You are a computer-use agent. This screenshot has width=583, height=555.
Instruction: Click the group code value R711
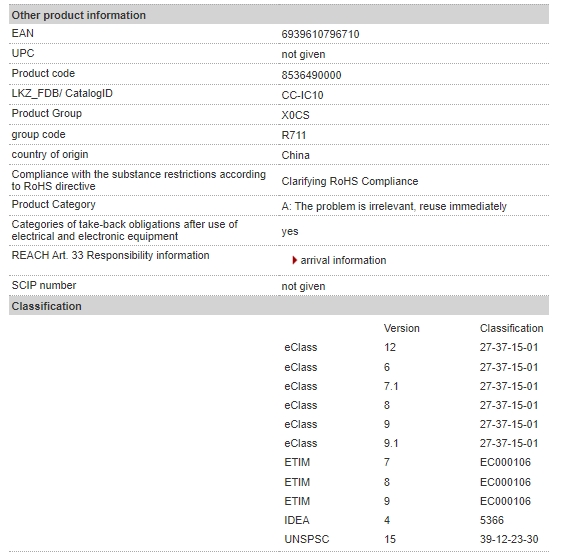(x=294, y=135)
